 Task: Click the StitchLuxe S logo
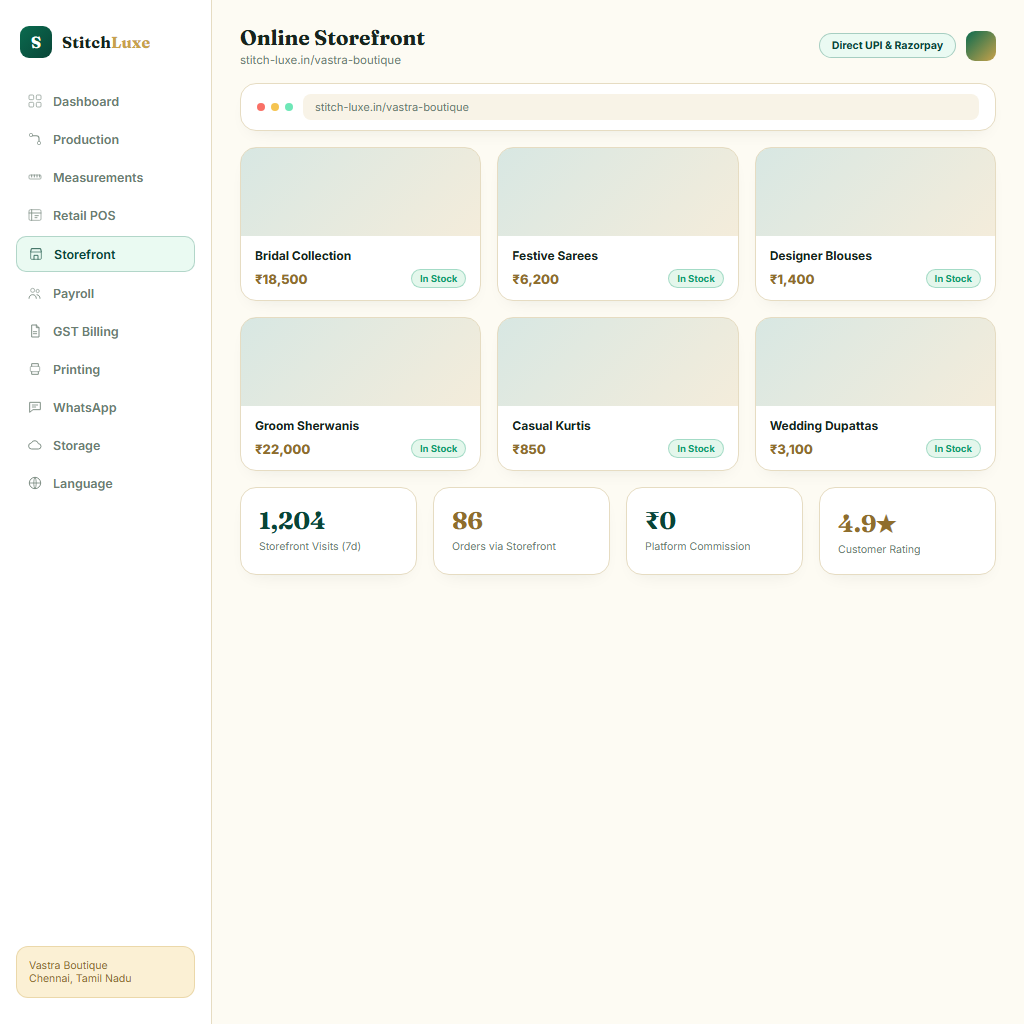[x=36, y=42]
